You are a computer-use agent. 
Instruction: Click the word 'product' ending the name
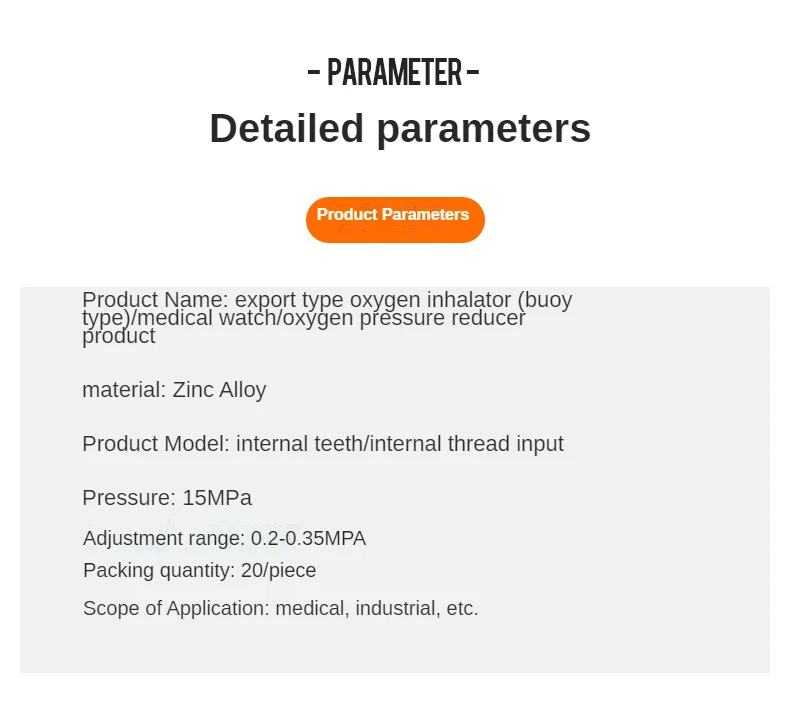click(x=118, y=336)
